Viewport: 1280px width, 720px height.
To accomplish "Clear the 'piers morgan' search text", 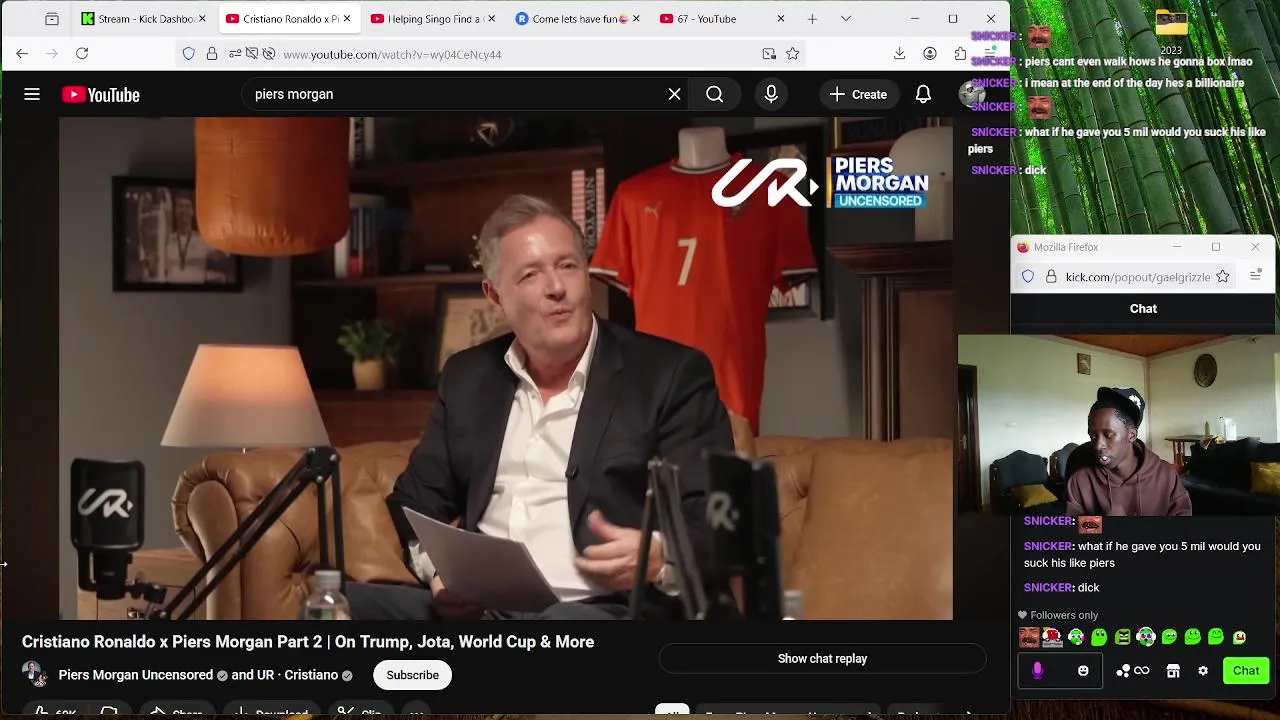I will point(675,94).
